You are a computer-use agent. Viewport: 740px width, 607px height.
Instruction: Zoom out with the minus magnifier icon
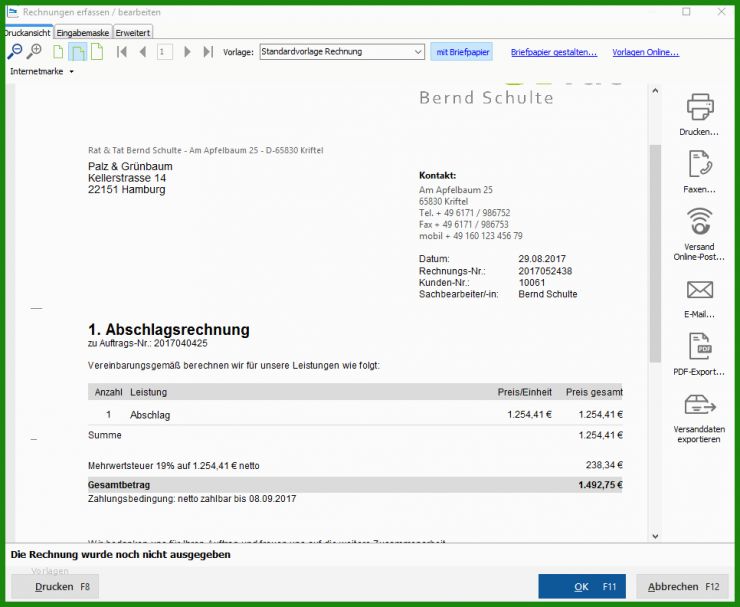coord(15,51)
